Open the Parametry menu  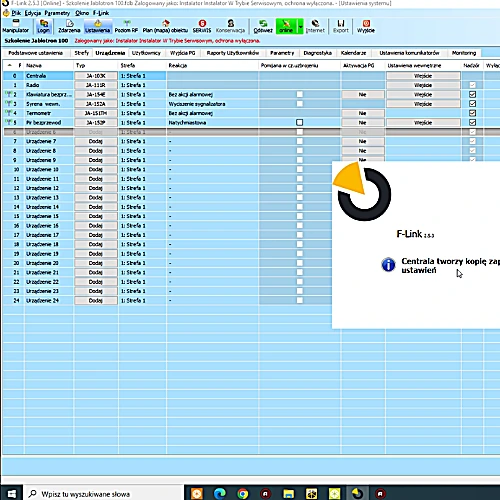coord(57,13)
